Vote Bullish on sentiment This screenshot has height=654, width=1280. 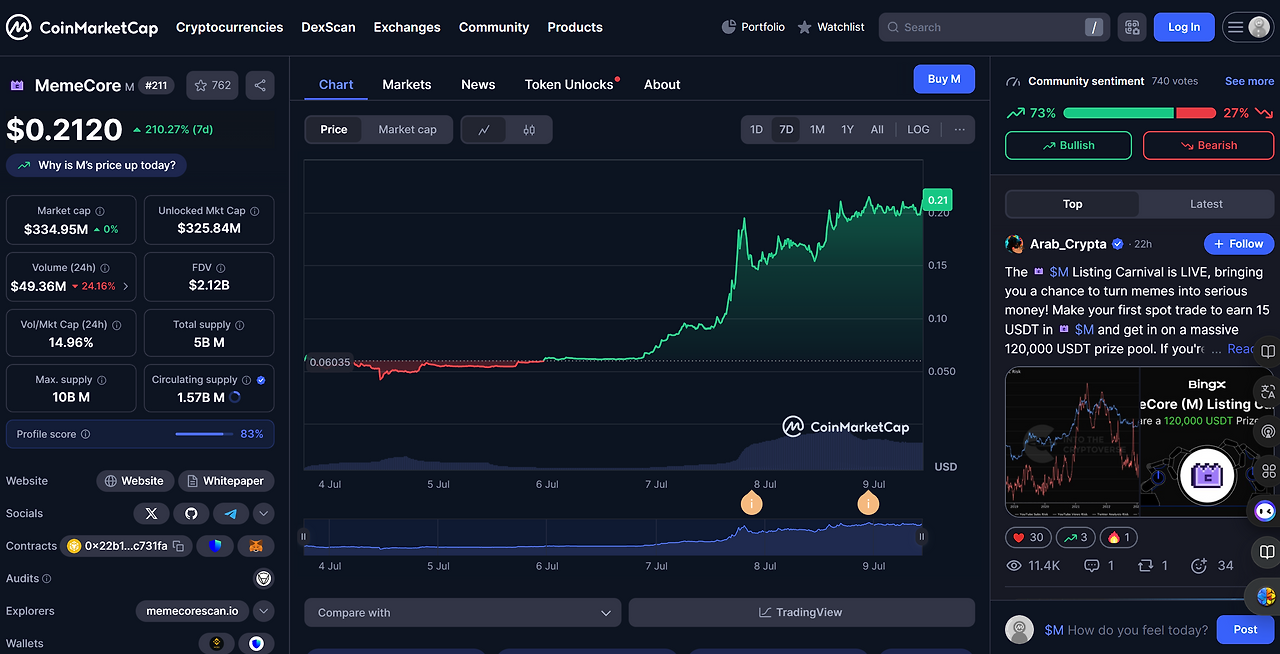click(1068, 145)
